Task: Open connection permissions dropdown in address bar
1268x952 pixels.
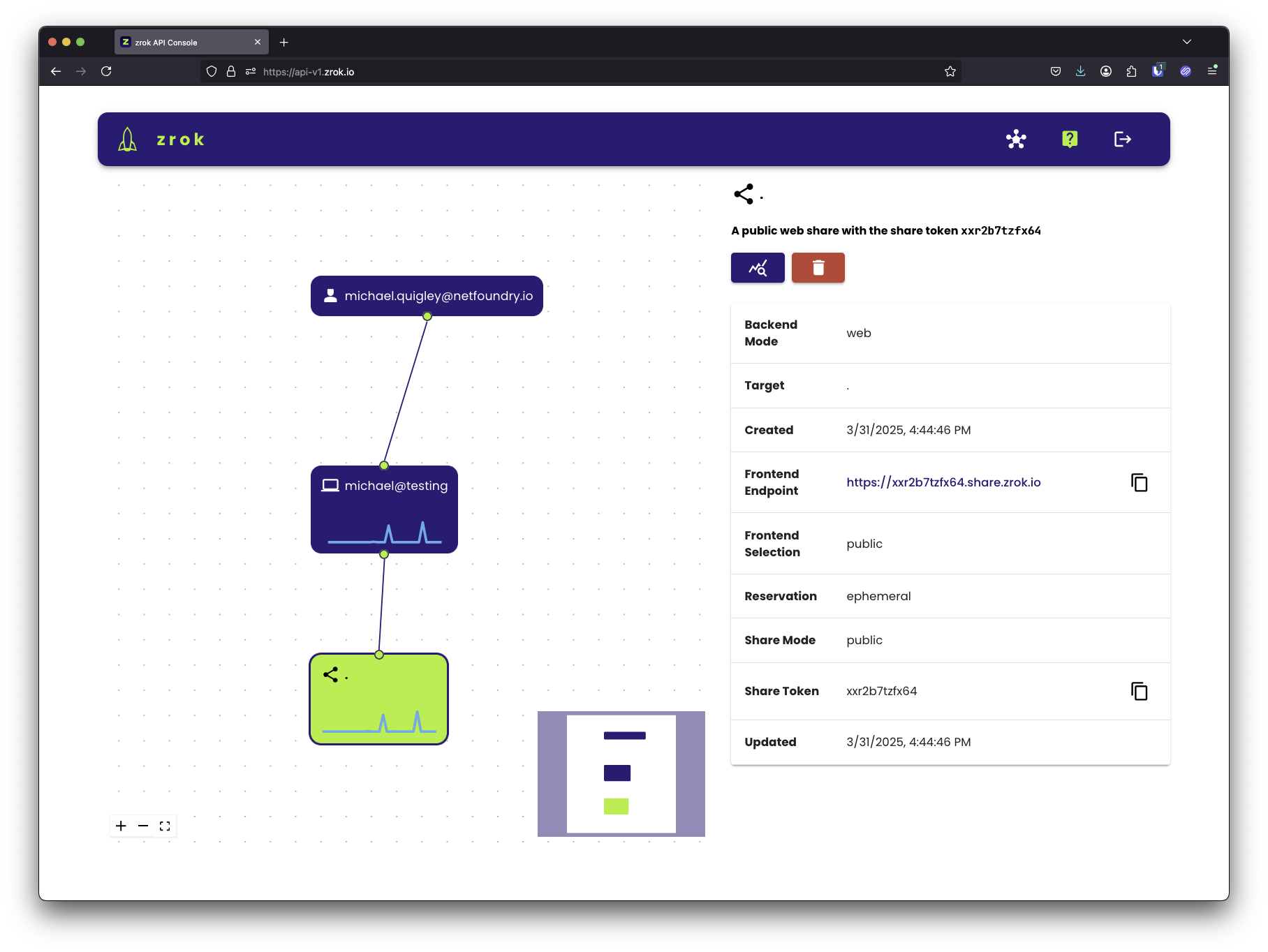Action: coord(249,71)
